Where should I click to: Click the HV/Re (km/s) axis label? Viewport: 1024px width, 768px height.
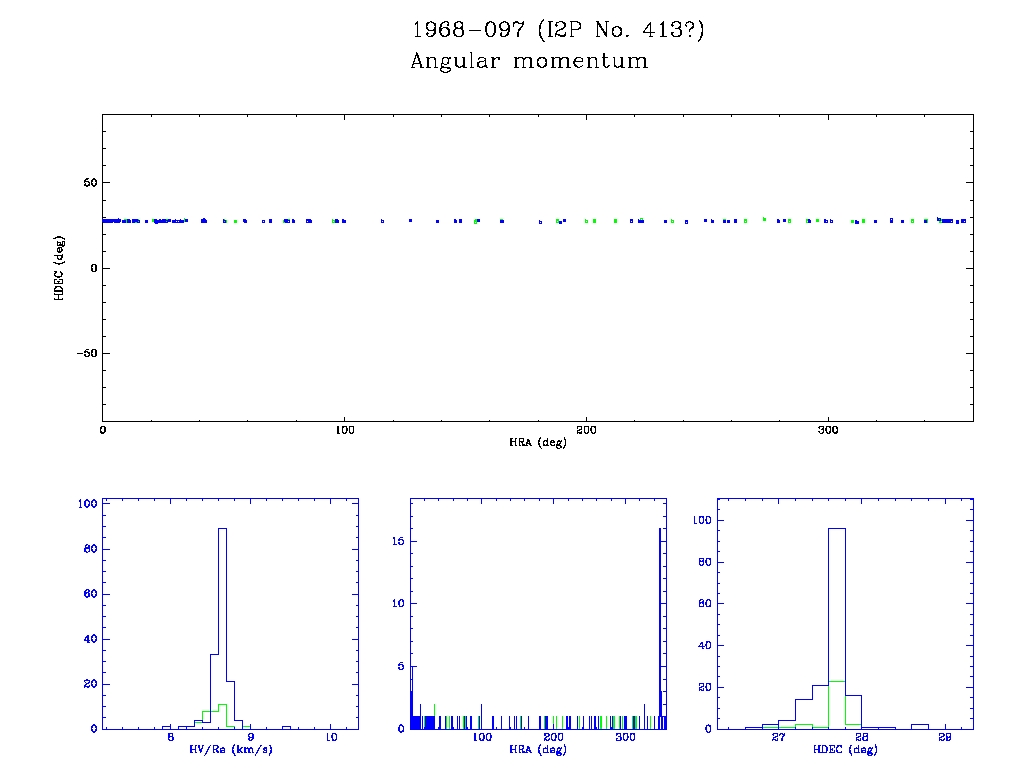[232, 749]
